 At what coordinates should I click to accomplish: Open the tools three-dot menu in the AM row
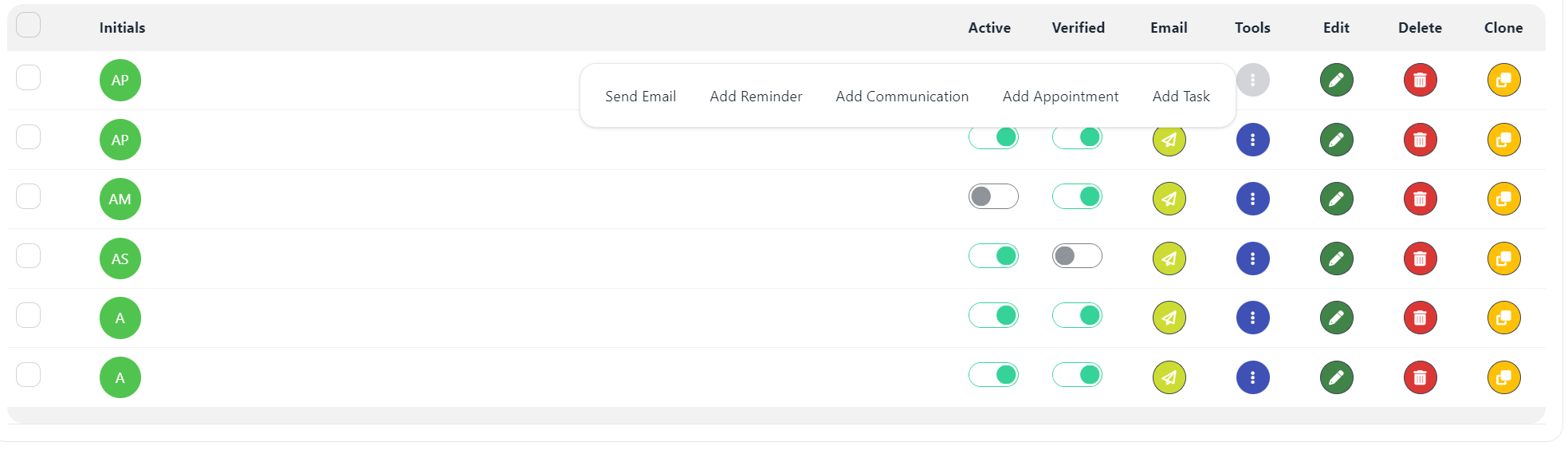1252,199
